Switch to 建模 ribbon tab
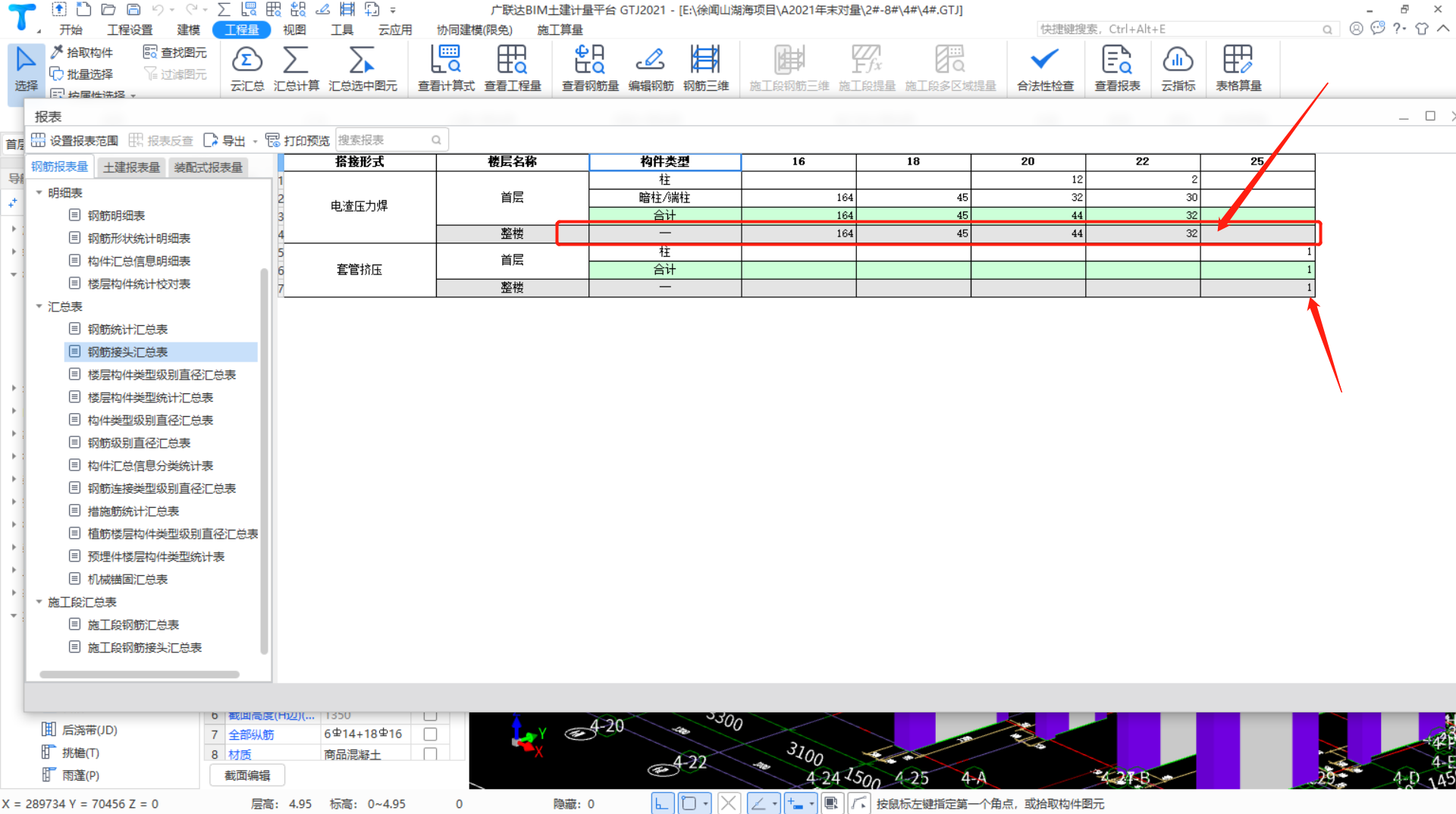This screenshot has width=1456, height=814. (188, 30)
